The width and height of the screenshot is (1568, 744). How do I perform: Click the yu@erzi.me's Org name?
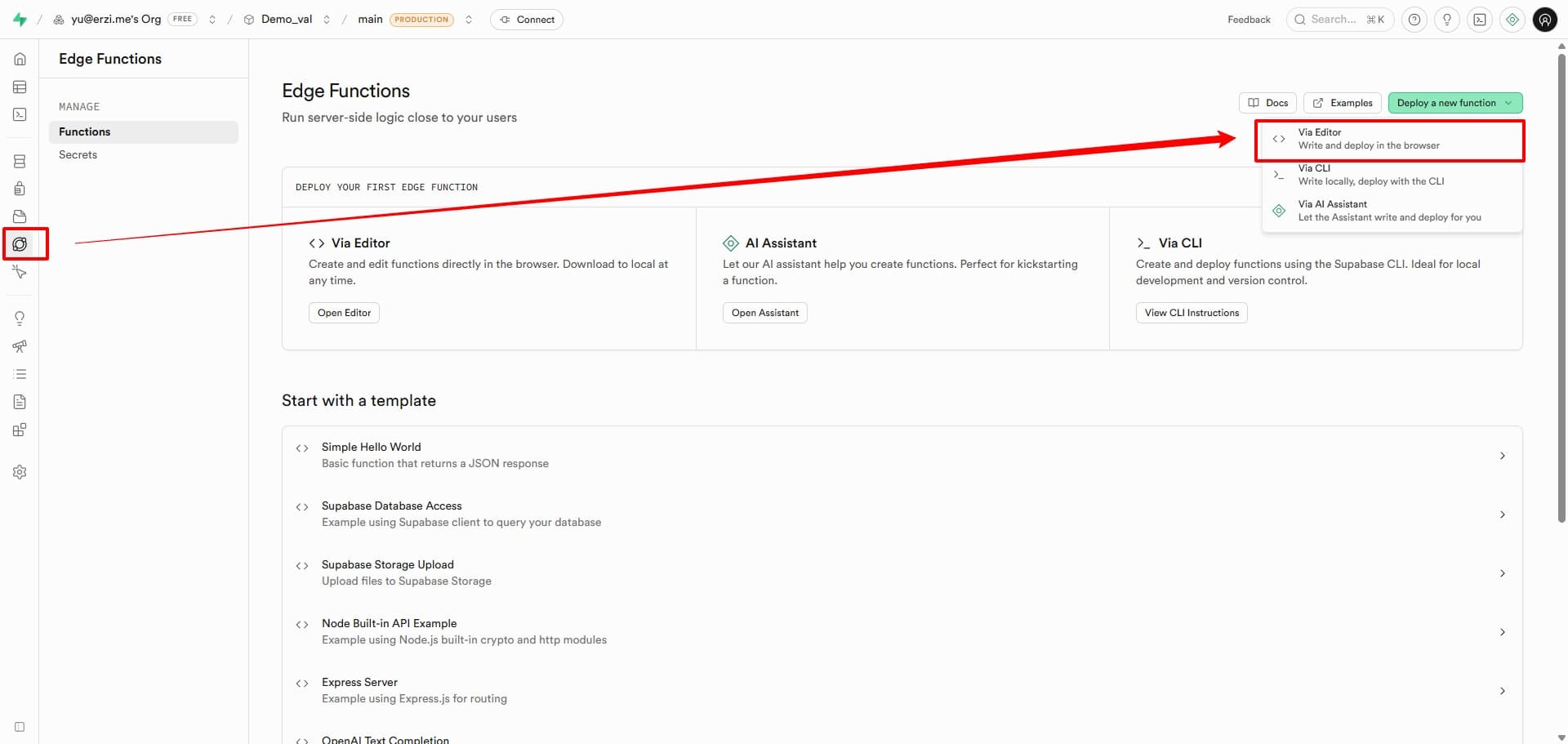[116, 19]
